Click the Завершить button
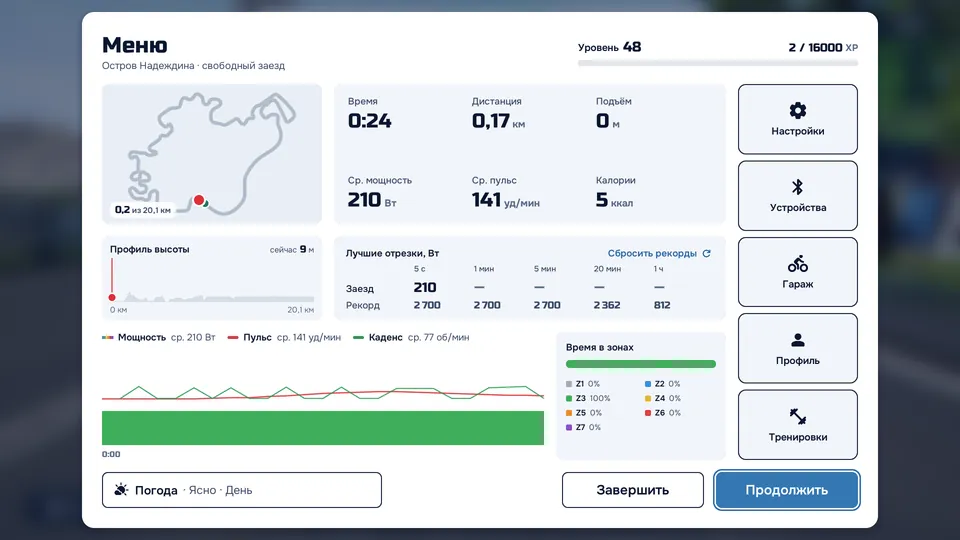The image size is (960, 540). tap(632, 490)
